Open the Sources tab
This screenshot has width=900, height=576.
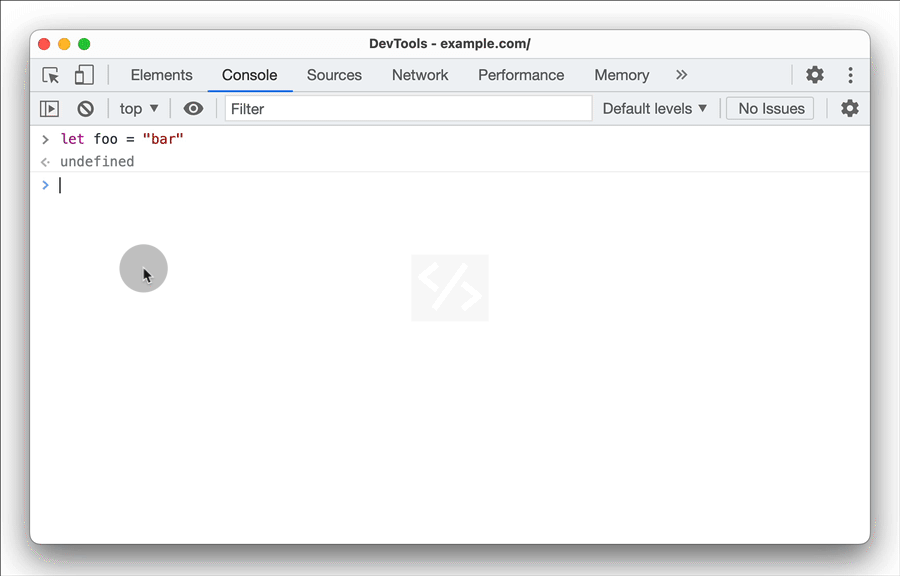coord(334,75)
